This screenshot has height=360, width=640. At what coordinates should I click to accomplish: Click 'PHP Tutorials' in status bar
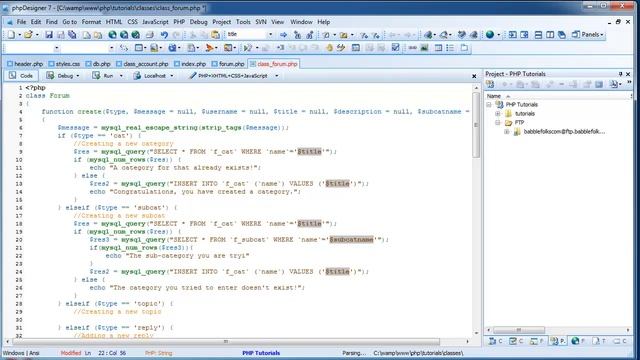[261, 353]
